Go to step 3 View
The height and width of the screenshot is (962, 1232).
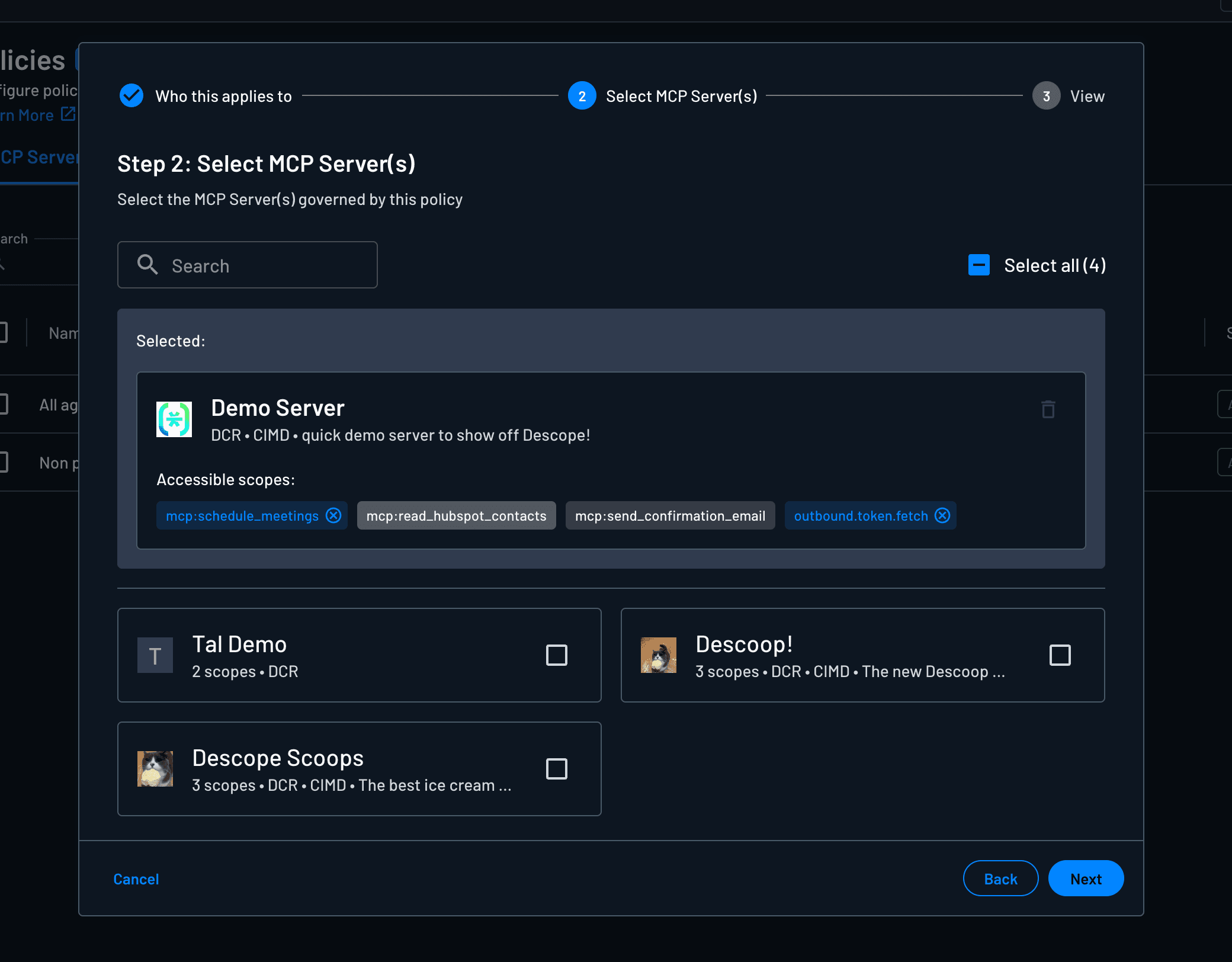(x=1047, y=96)
